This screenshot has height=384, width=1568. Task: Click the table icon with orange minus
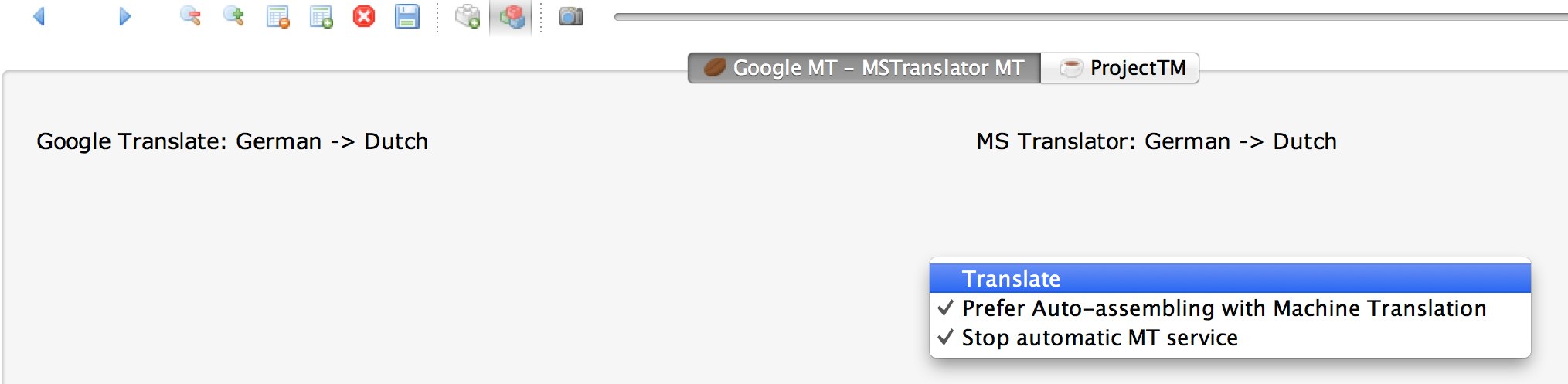(277, 16)
